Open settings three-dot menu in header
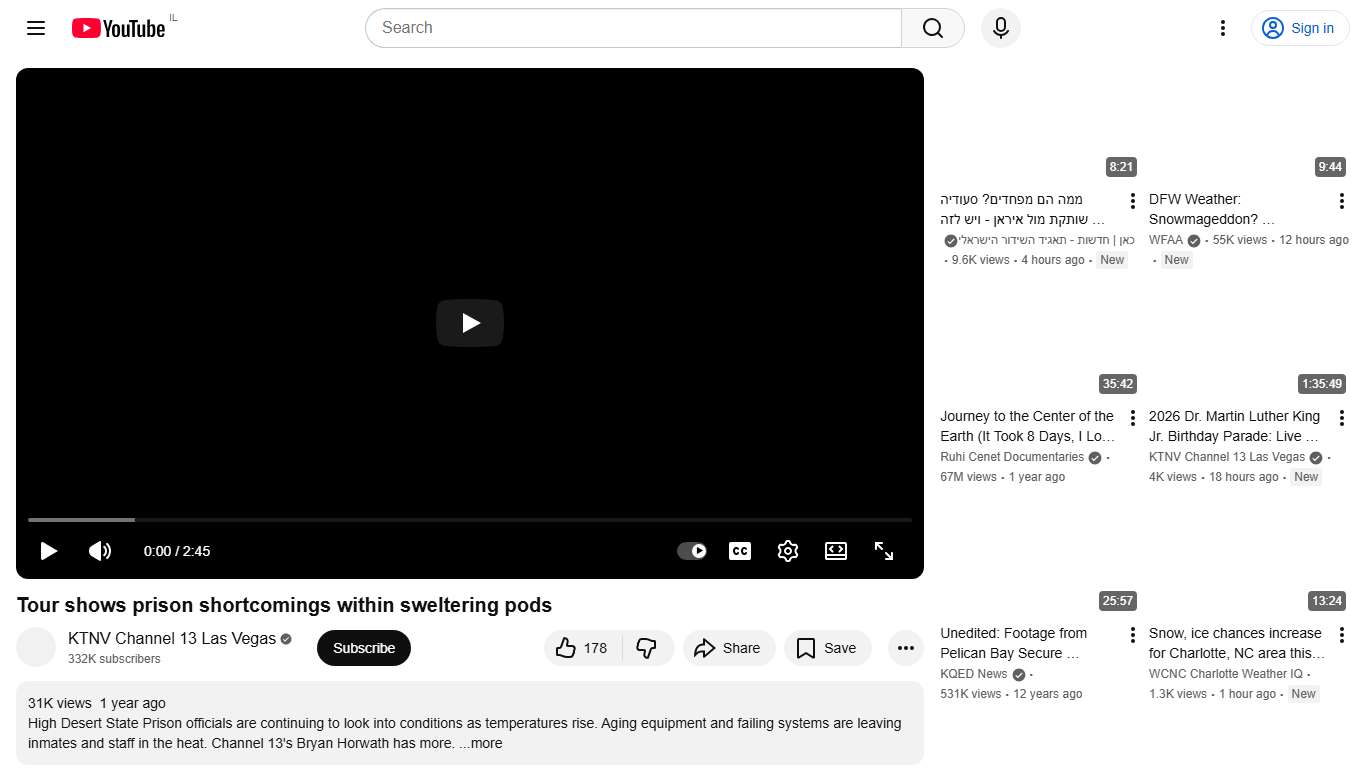This screenshot has width=1366, height=768. point(1222,28)
